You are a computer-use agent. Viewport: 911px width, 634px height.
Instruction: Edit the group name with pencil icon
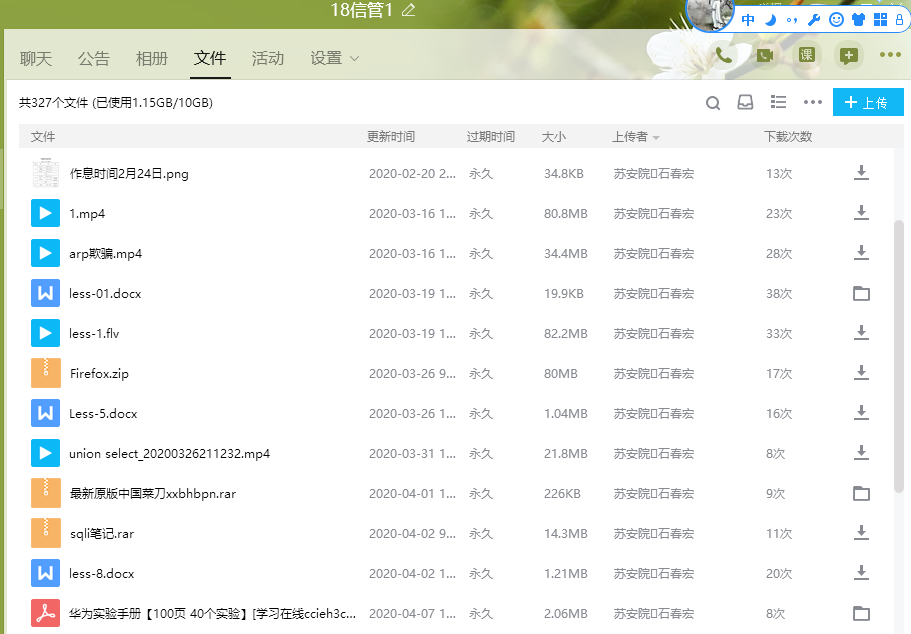(408, 11)
